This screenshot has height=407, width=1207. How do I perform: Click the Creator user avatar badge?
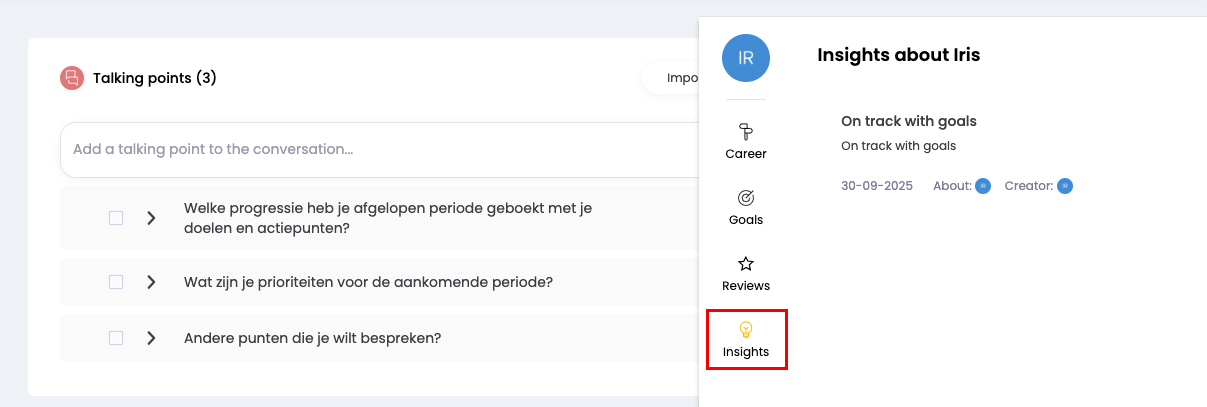pyautogui.click(x=1065, y=186)
